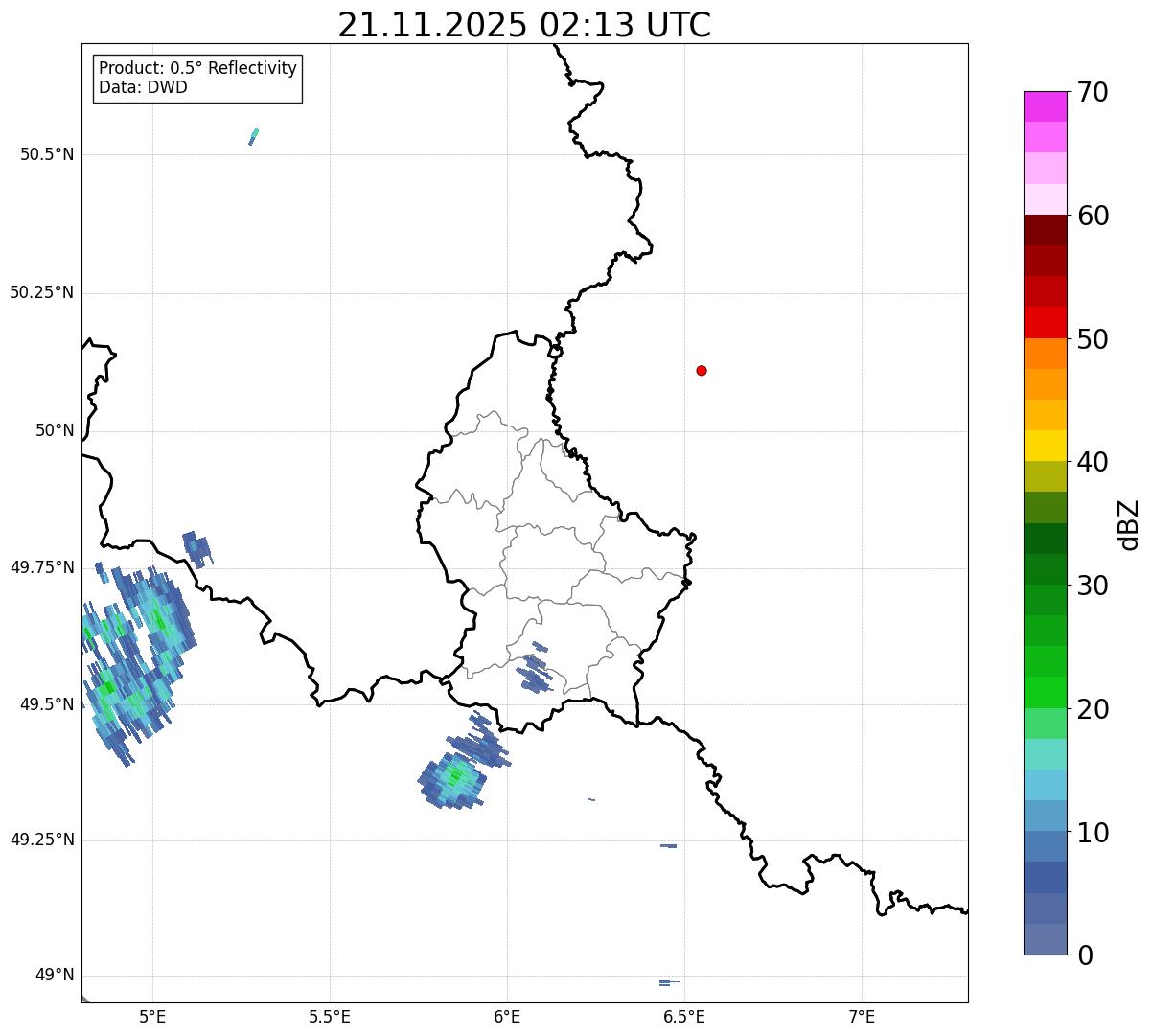Pick the palest pink colorbar segment just above 60
1152x1036 pixels.
(x=1045, y=199)
